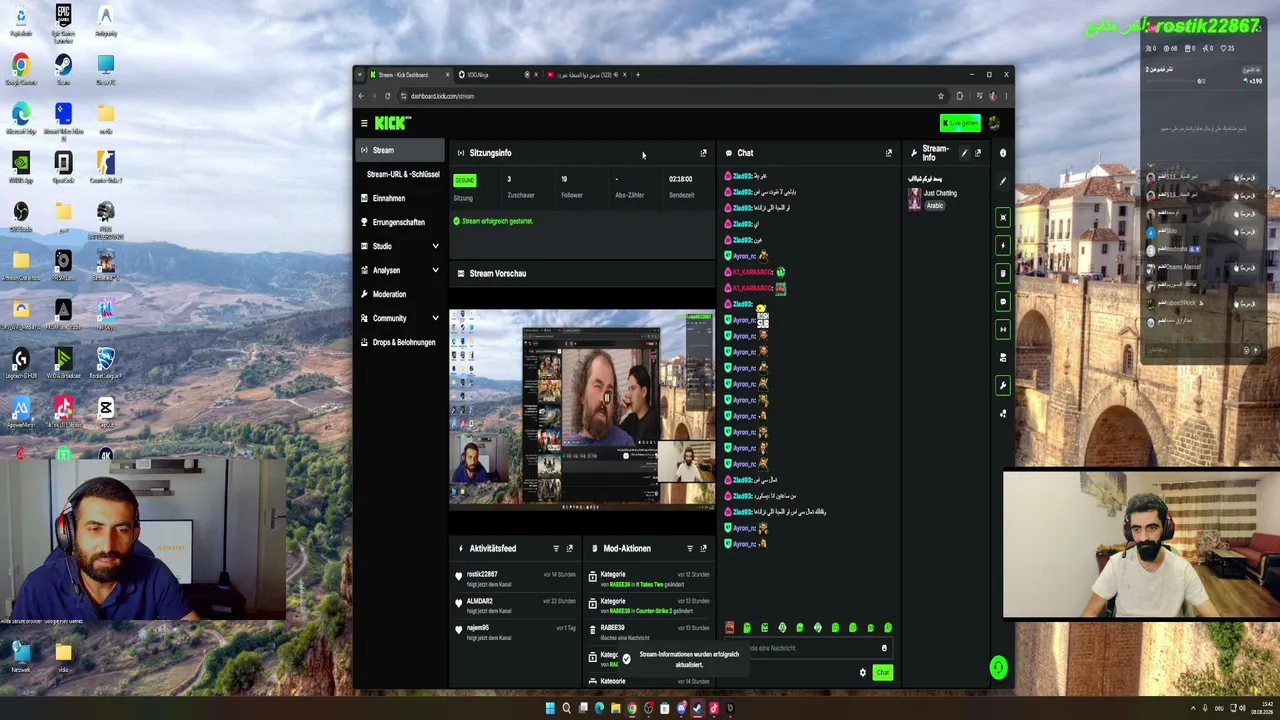
Task: Open ALMDAR2 in the Aktivitätsfeed
Action: coord(480,601)
